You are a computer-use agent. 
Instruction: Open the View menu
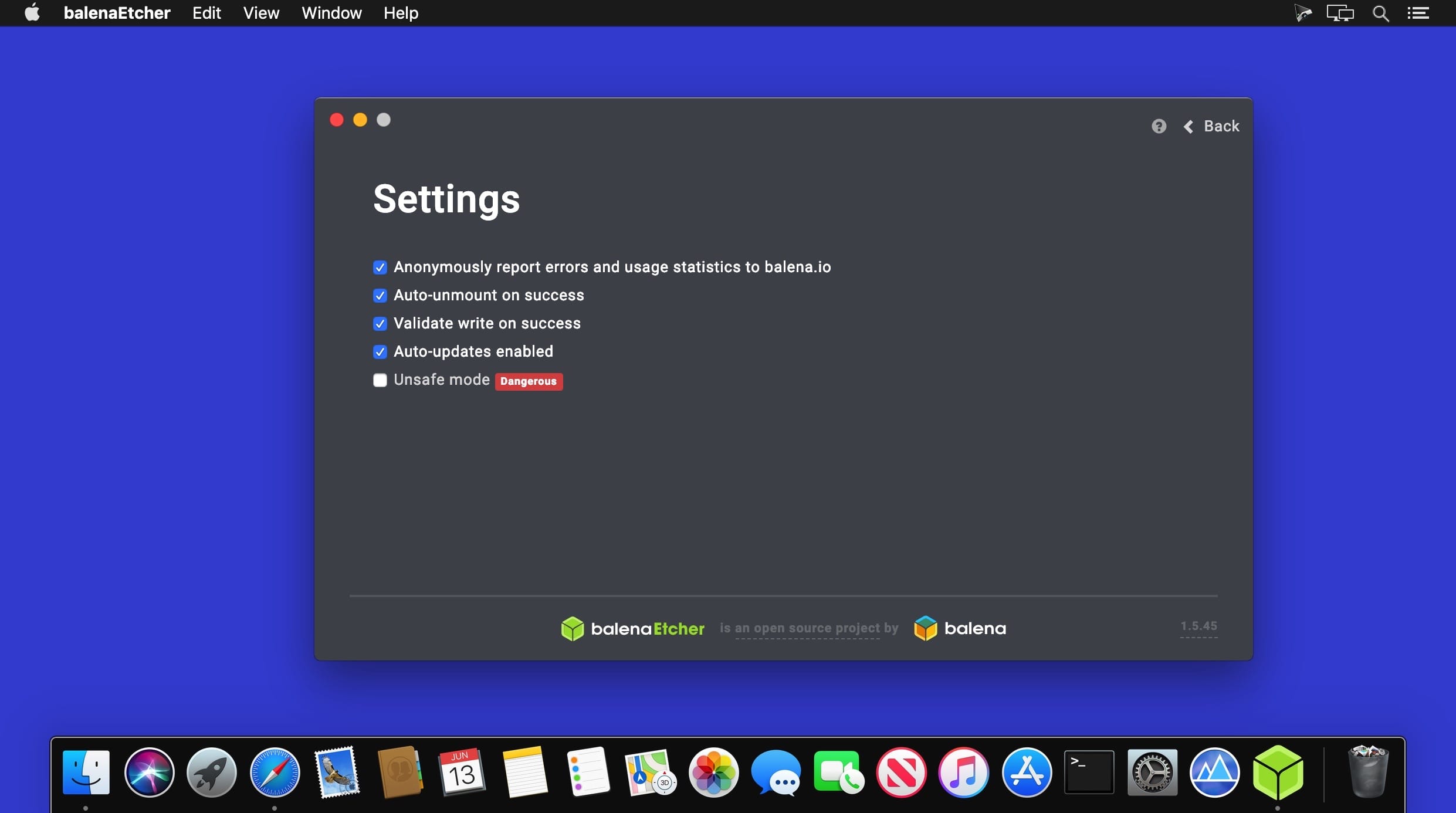tap(261, 13)
